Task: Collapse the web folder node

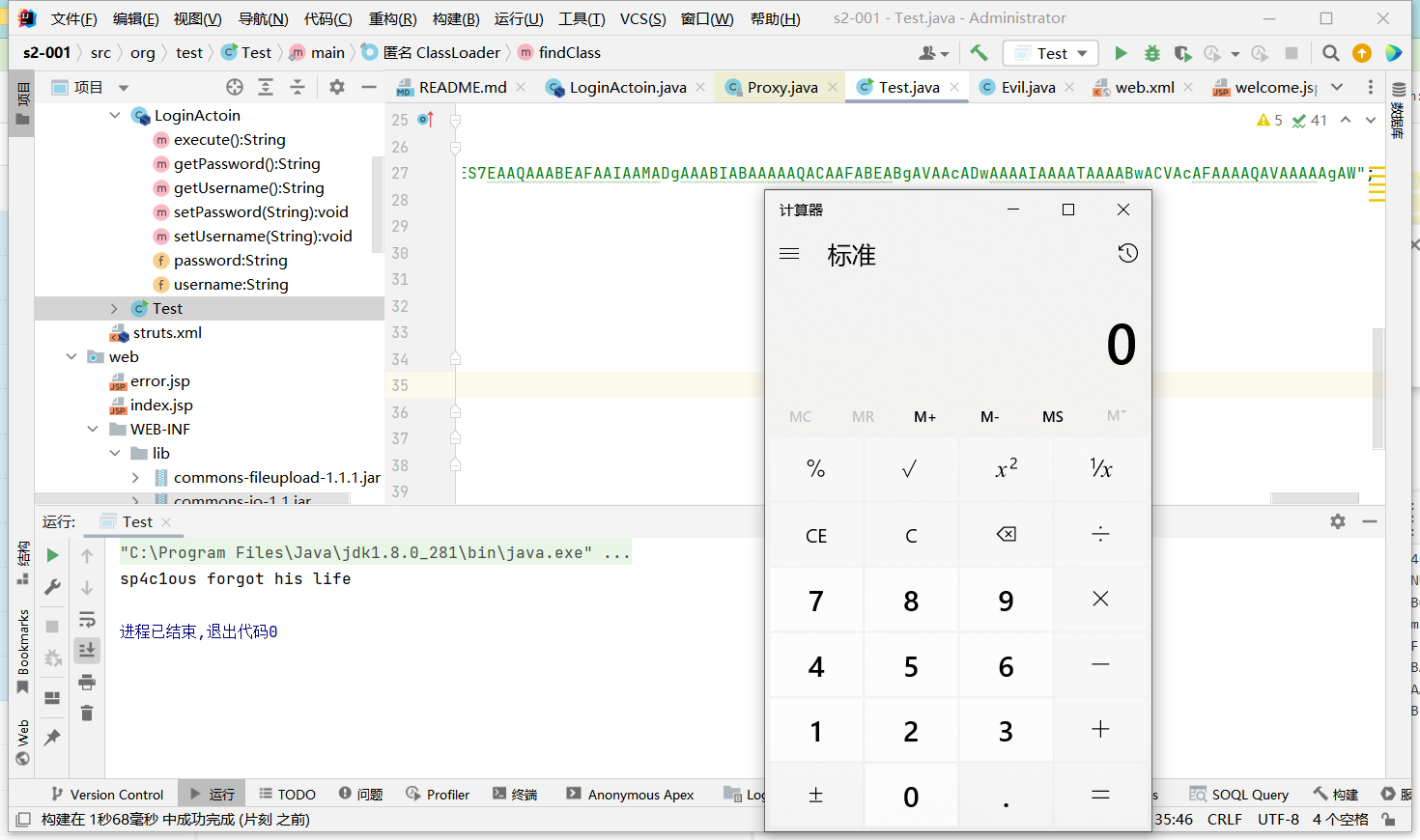Action: [x=71, y=357]
